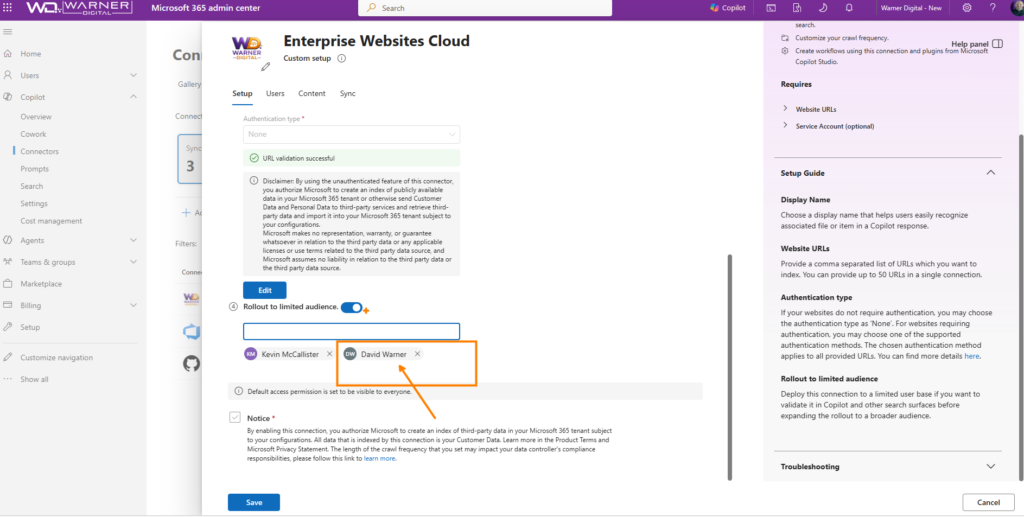Image resolution: width=1024 pixels, height=517 pixels.
Task: Open Cloud Shell terminal icon
Action: [771, 8]
